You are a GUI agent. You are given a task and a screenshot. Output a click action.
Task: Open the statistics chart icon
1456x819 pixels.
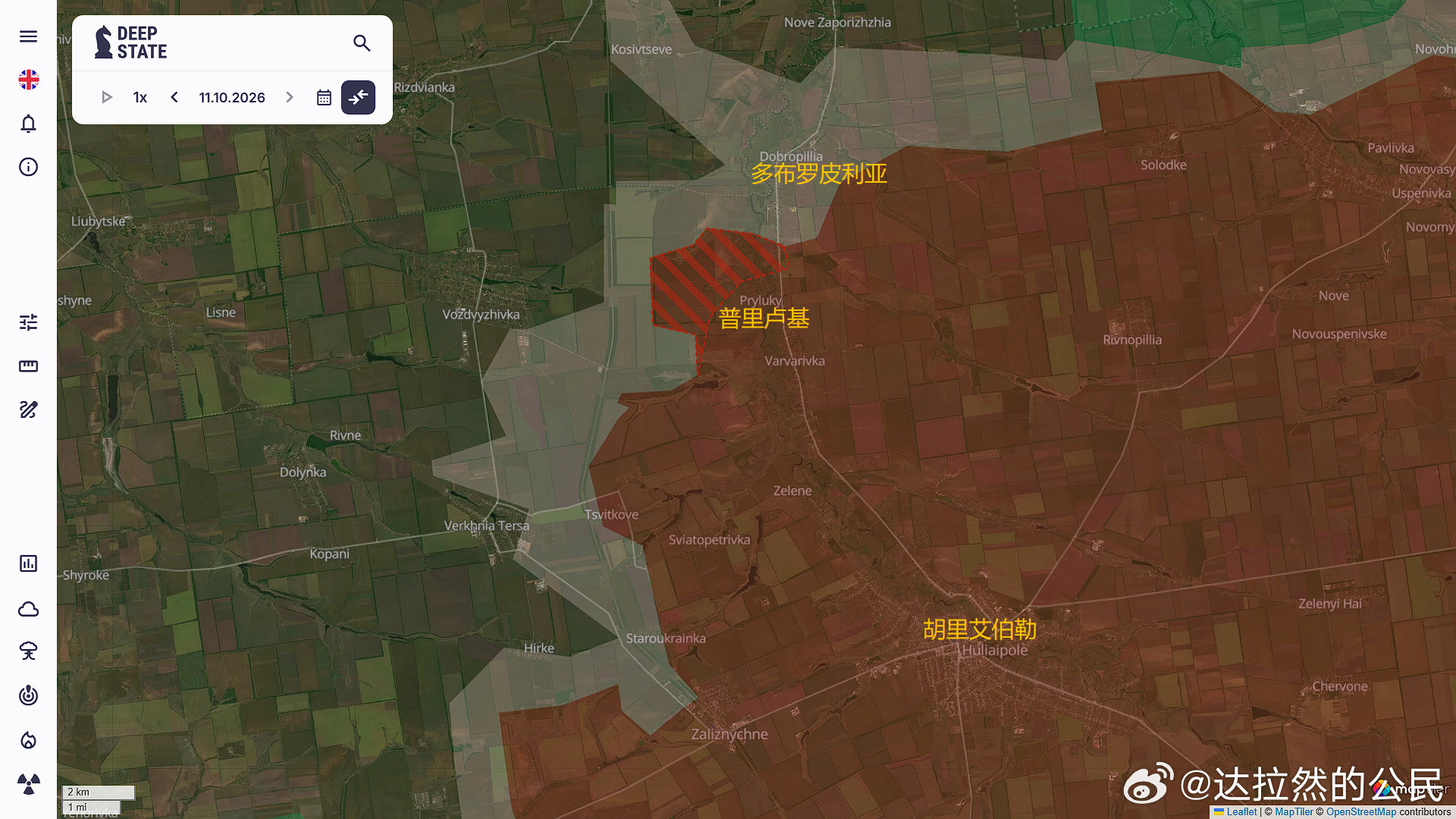tap(28, 563)
